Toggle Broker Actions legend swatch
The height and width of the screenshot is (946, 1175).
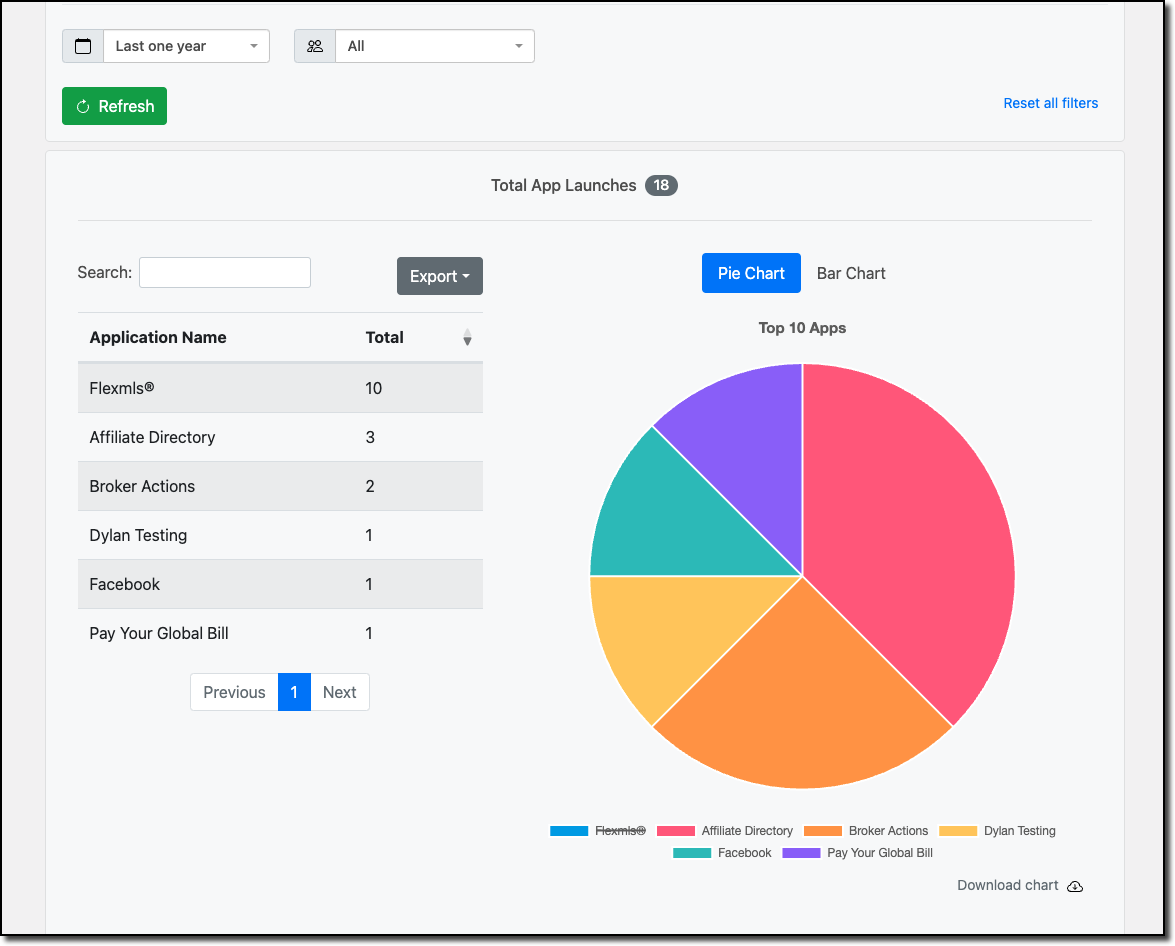(823, 831)
